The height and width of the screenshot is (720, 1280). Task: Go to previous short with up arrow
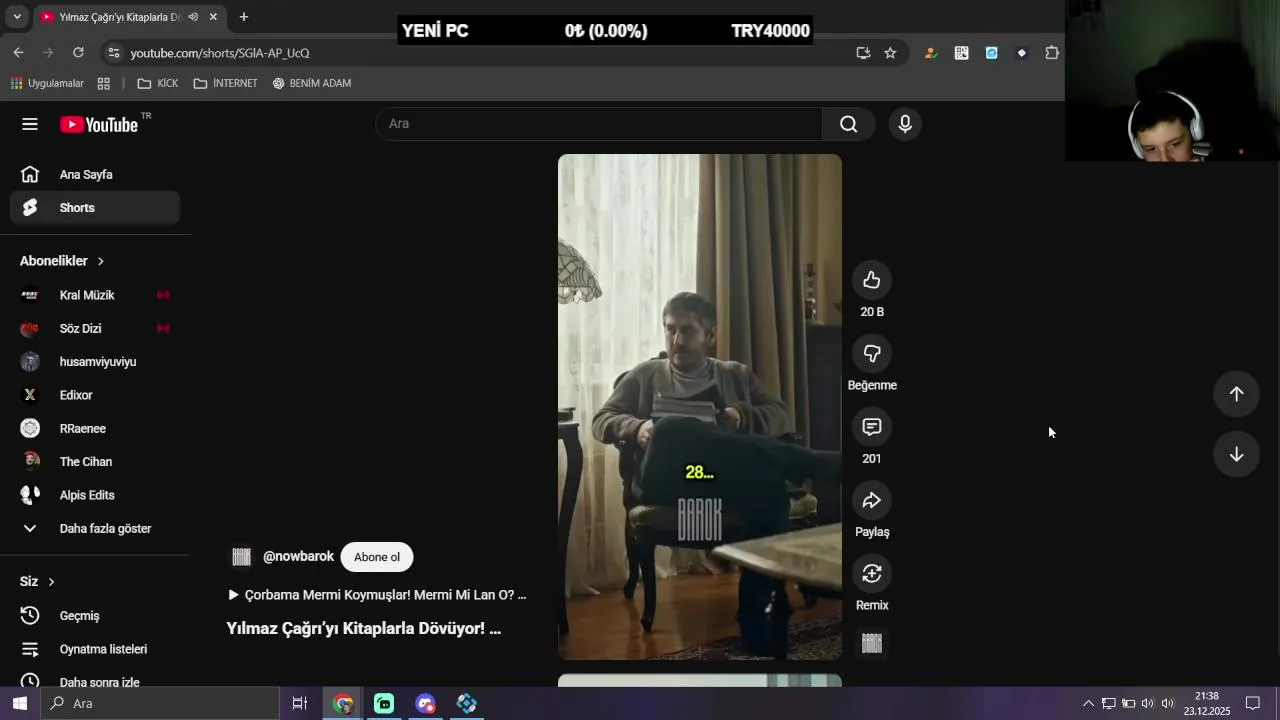point(1236,394)
